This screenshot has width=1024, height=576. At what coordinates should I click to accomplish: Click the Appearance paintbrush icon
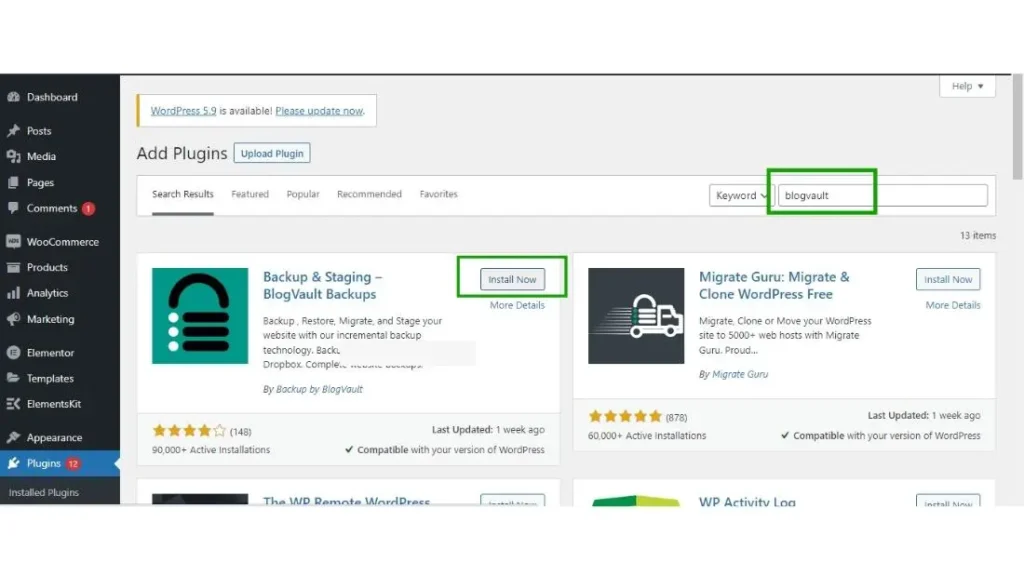(x=13, y=437)
